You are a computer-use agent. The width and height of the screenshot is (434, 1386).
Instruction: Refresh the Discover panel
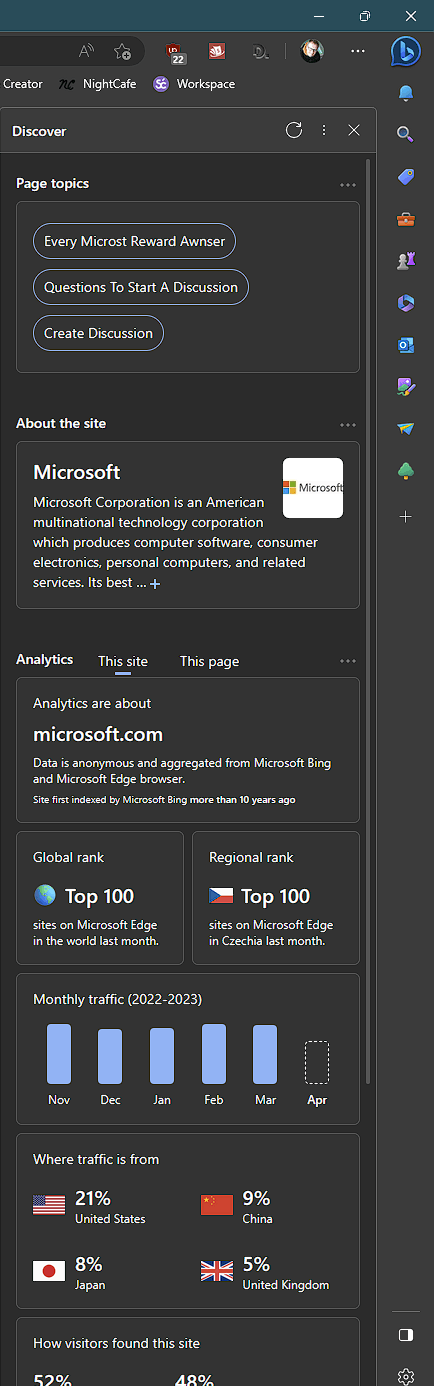point(294,130)
